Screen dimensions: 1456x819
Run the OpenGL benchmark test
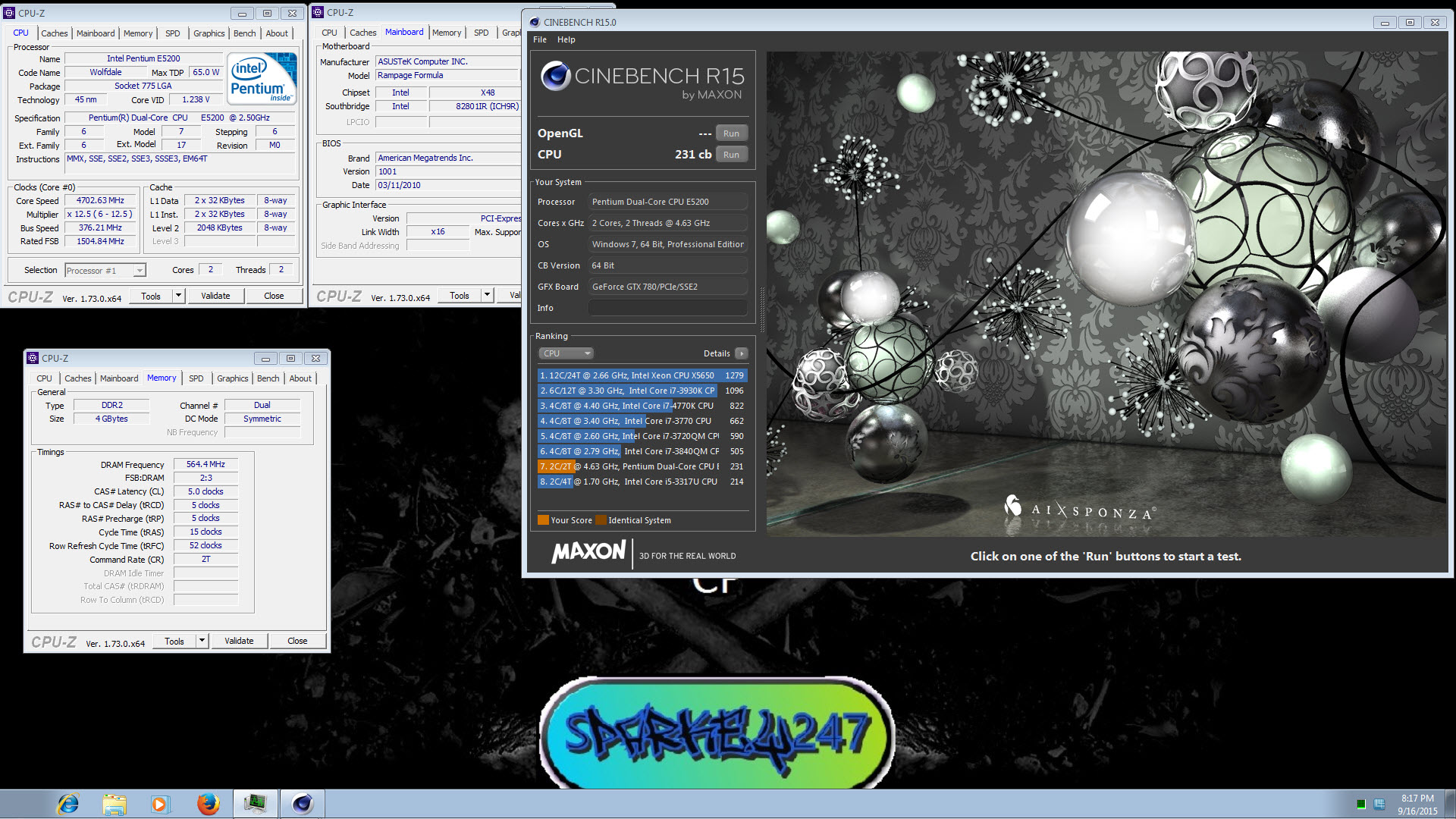731,133
